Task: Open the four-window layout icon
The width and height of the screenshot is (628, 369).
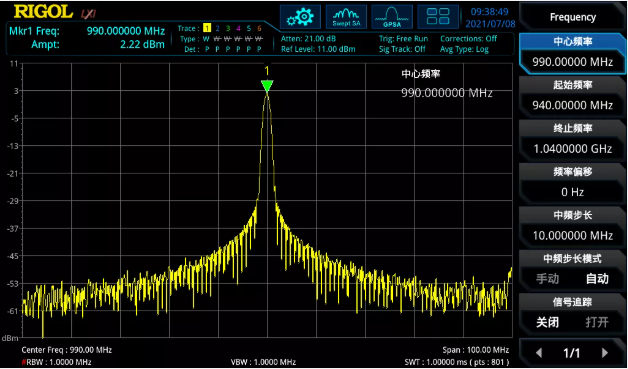Action: click(x=438, y=17)
